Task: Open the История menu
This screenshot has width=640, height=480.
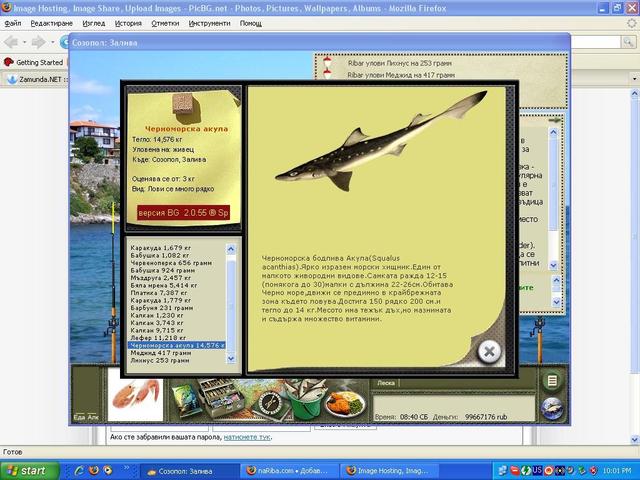Action: [128, 23]
